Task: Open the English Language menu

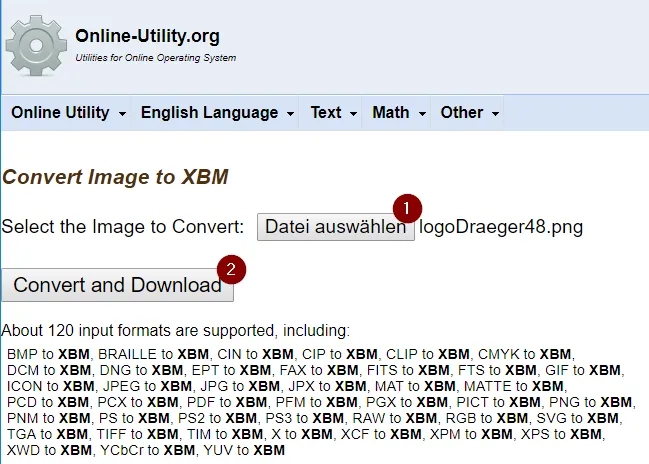Action: point(209,113)
